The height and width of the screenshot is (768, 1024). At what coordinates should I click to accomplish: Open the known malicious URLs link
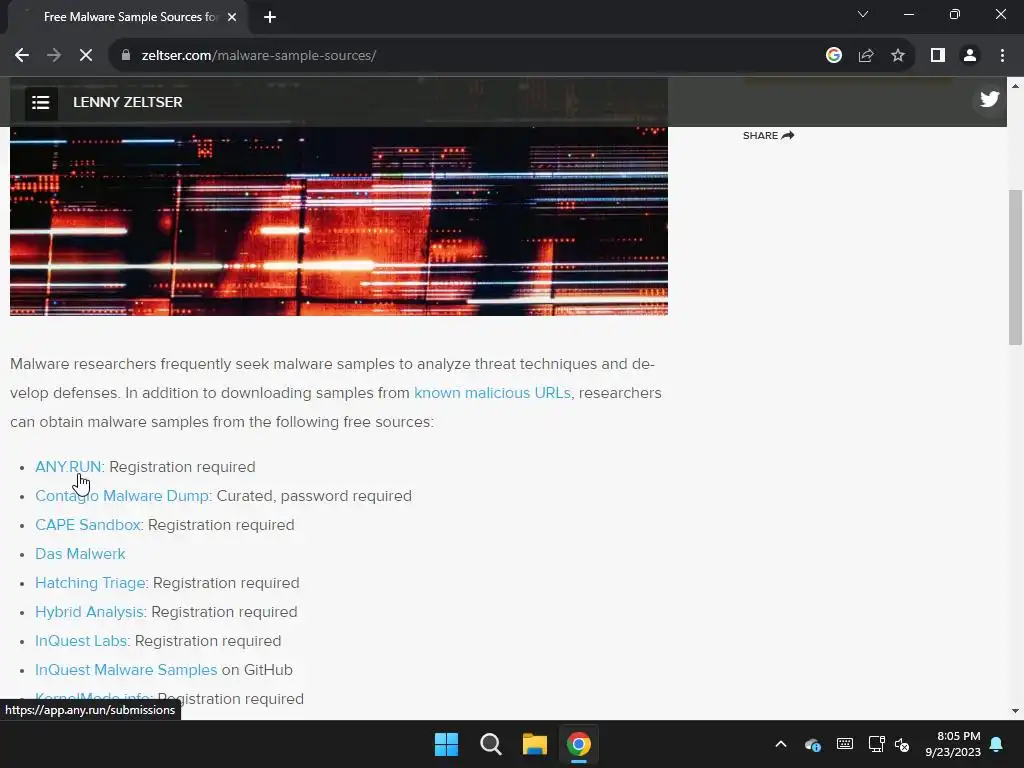pos(492,392)
